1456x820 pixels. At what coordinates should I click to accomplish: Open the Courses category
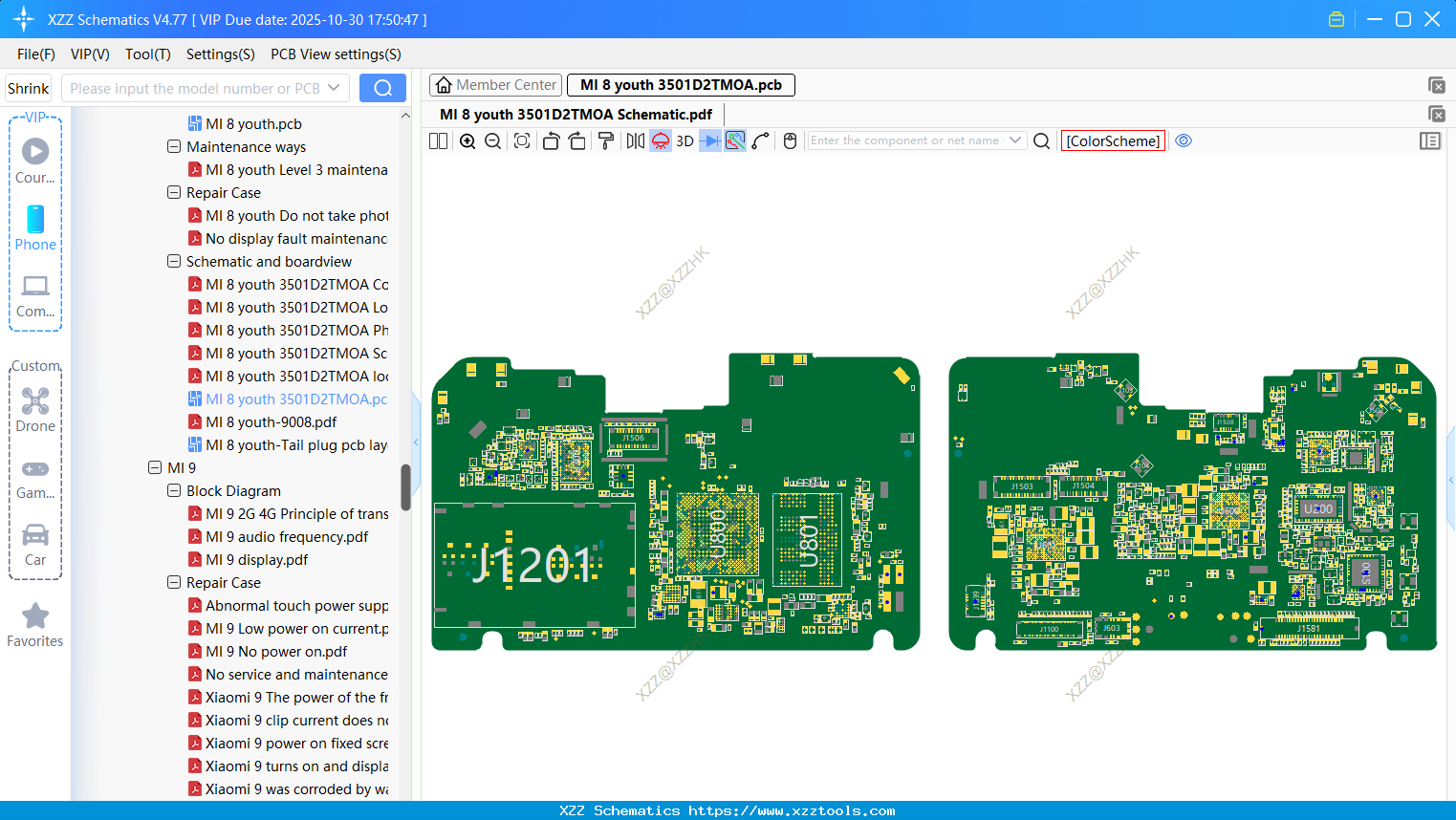(x=35, y=162)
